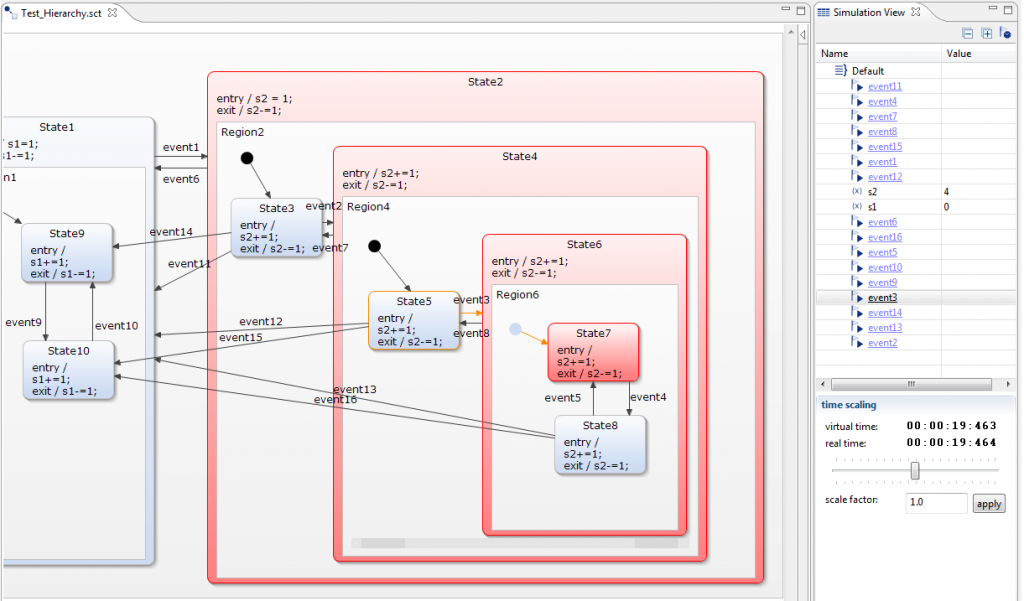Select the State3 node in the diagram
The height and width of the screenshot is (601, 1024).
[277, 227]
